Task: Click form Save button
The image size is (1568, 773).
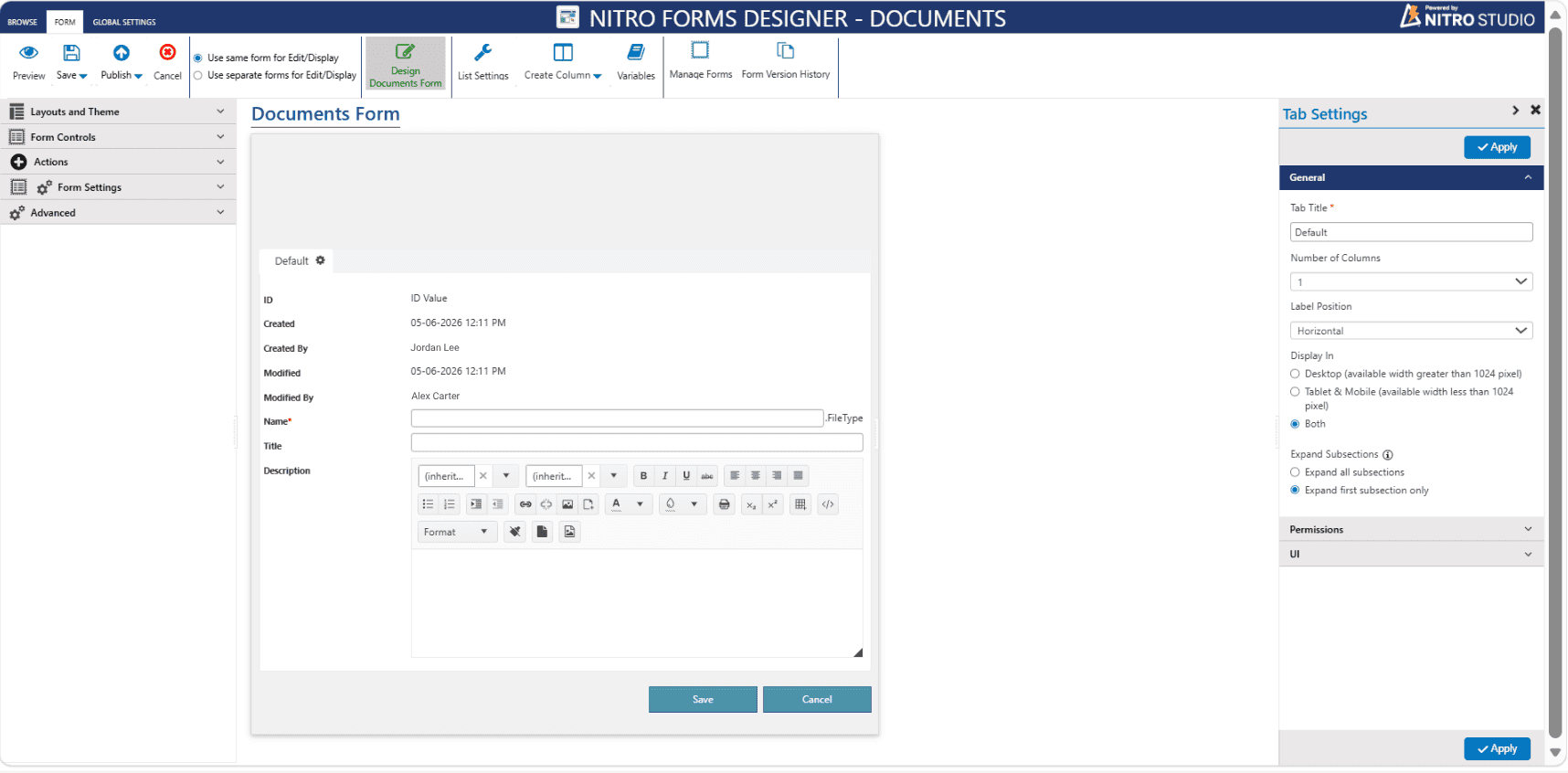Action: [x=703, y=699]
